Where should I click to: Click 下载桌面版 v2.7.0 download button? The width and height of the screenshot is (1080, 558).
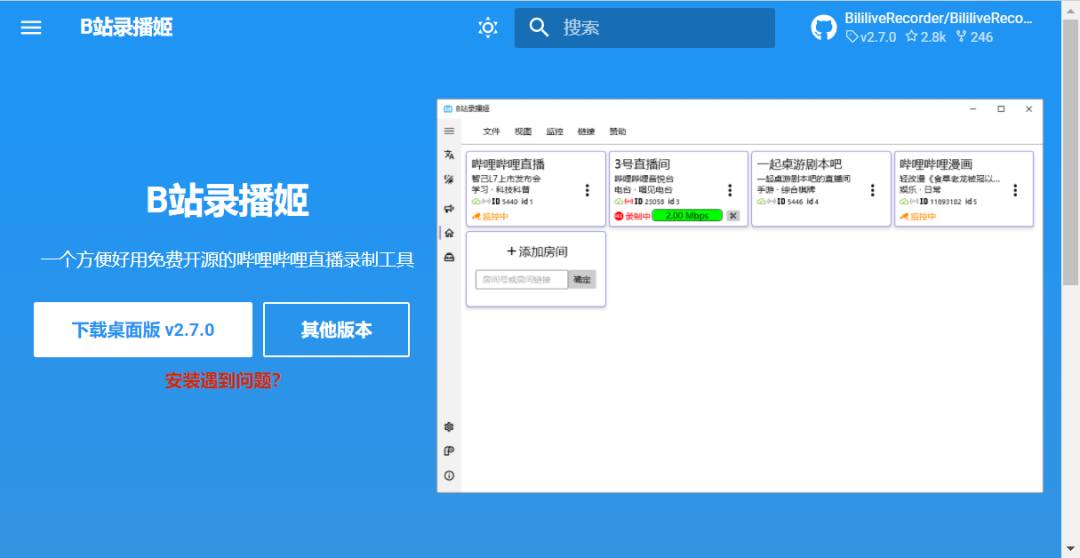point(143,329)
